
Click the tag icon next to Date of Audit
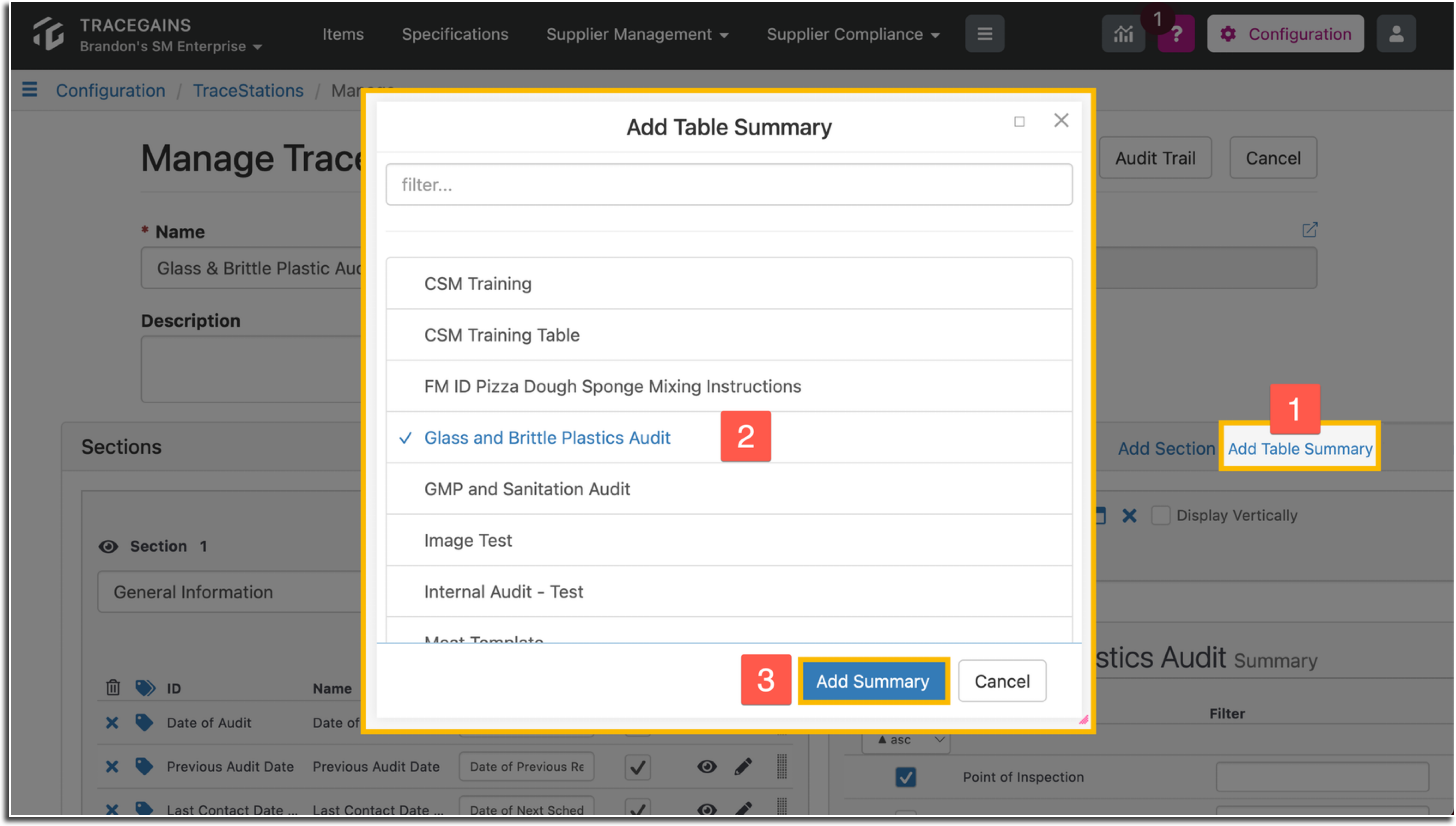click(x=145, y=723)
